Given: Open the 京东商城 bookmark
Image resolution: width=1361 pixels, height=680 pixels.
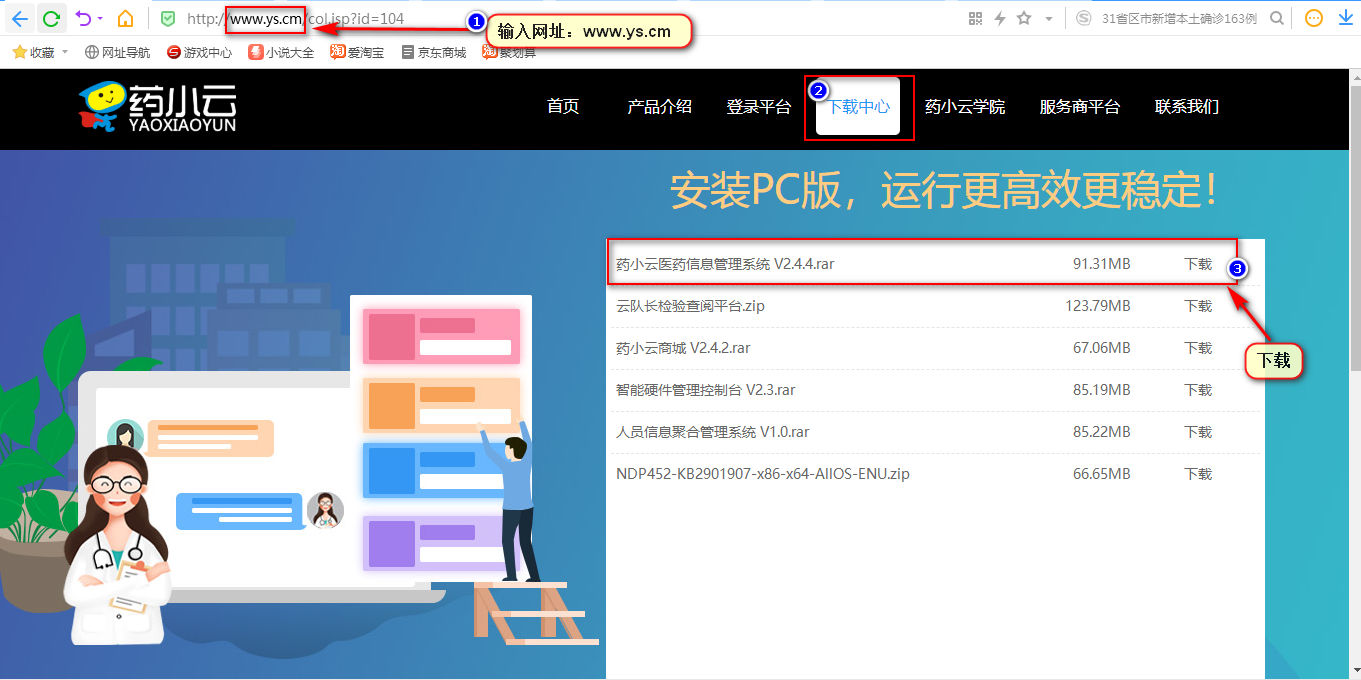Looking at the screenshot, I should tap(434, 52).
